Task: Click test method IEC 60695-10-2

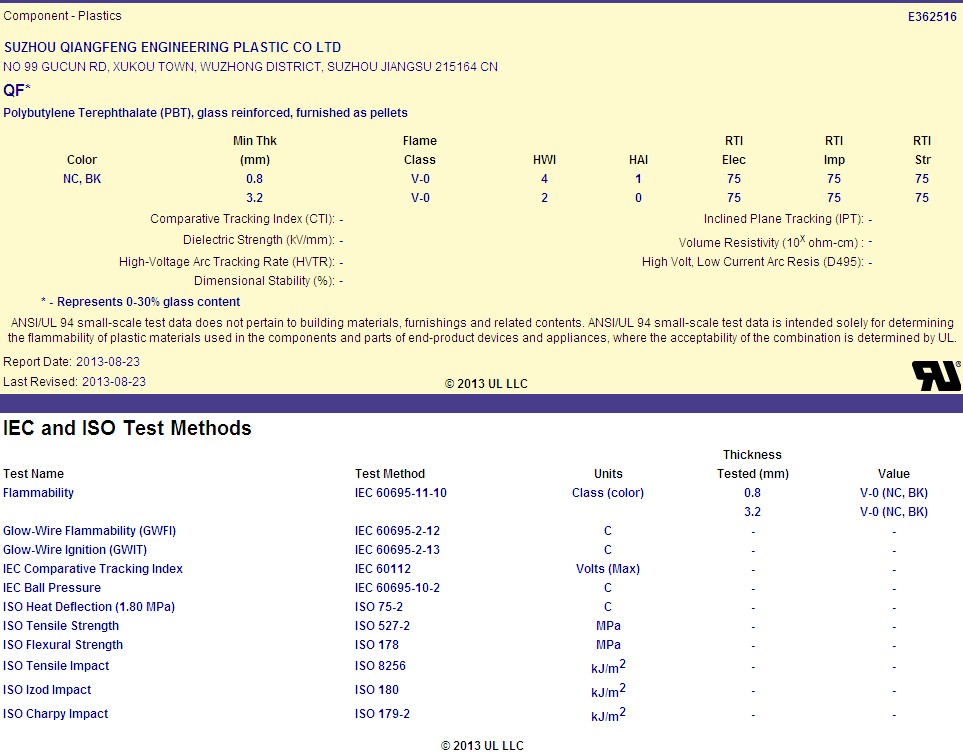Action: coord(397,588)
